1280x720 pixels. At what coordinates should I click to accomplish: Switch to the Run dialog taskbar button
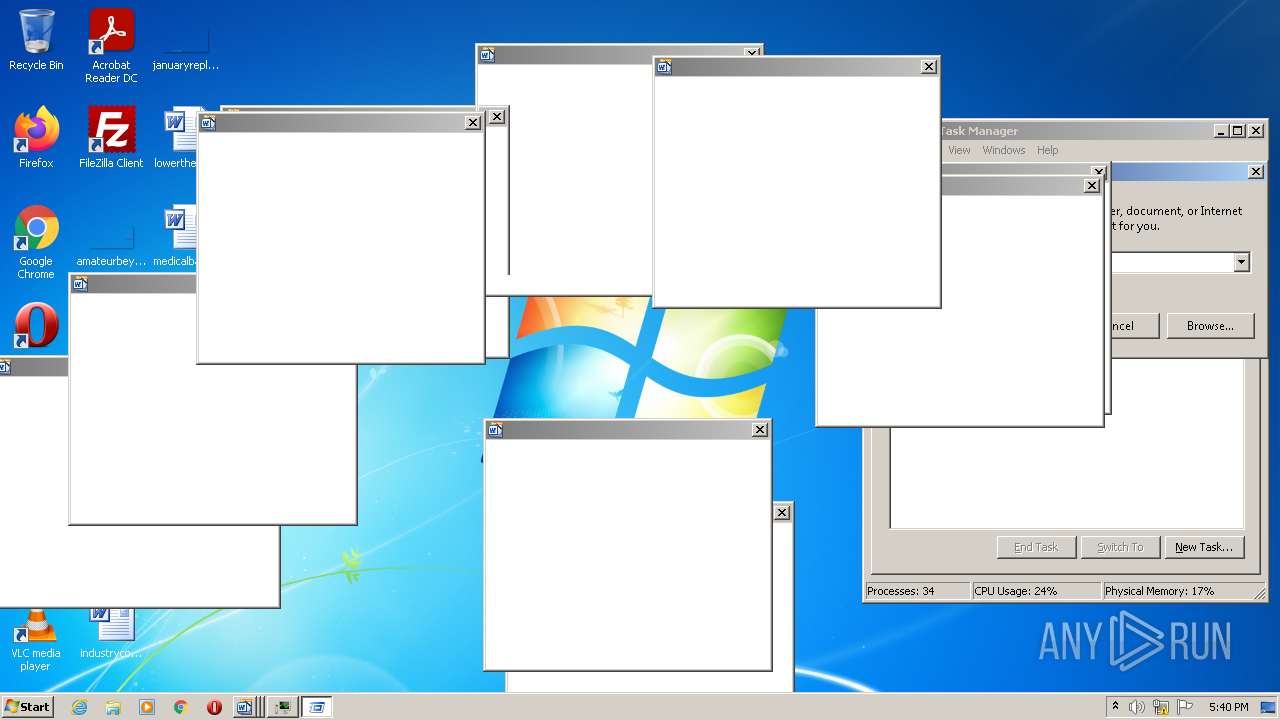317,707
